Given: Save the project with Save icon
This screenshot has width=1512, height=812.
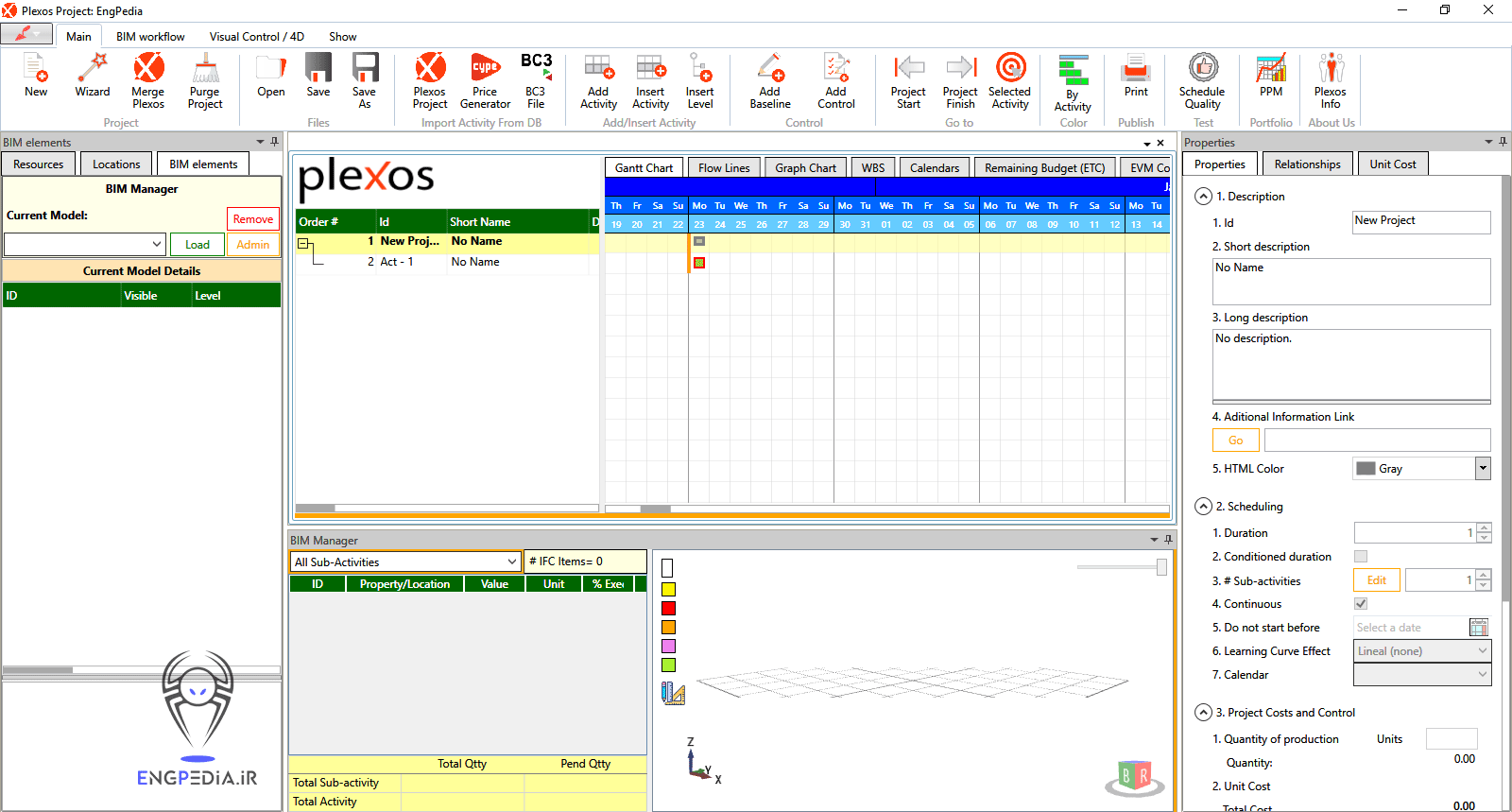Looking at the screenshot, I should click(318, 76).
